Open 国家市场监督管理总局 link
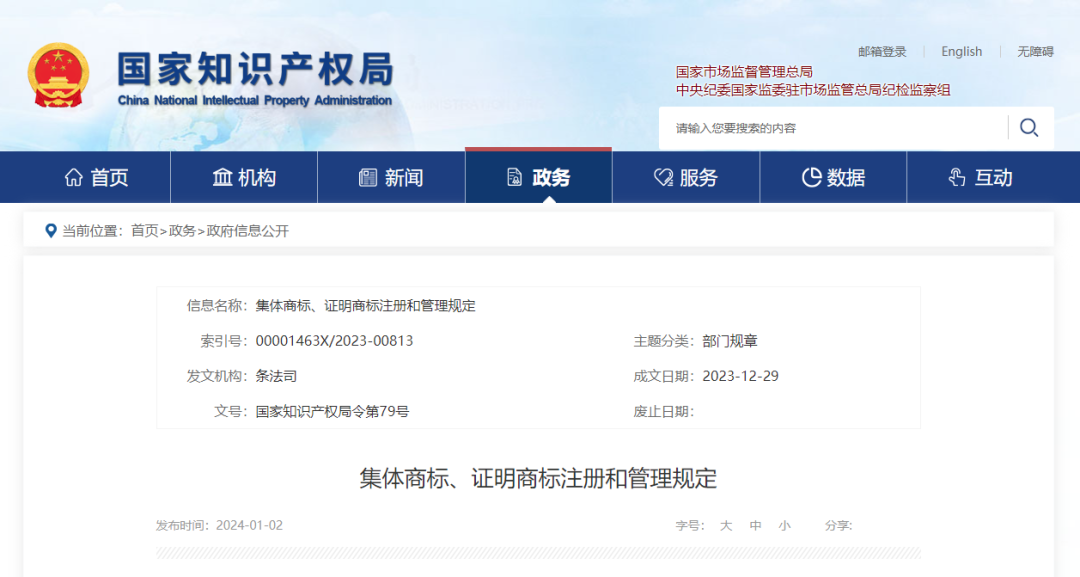 [744, 71]
